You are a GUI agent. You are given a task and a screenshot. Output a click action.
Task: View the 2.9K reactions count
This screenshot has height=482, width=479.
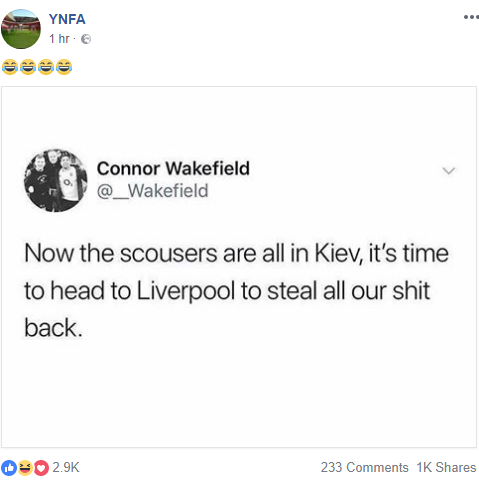point(66,468)
